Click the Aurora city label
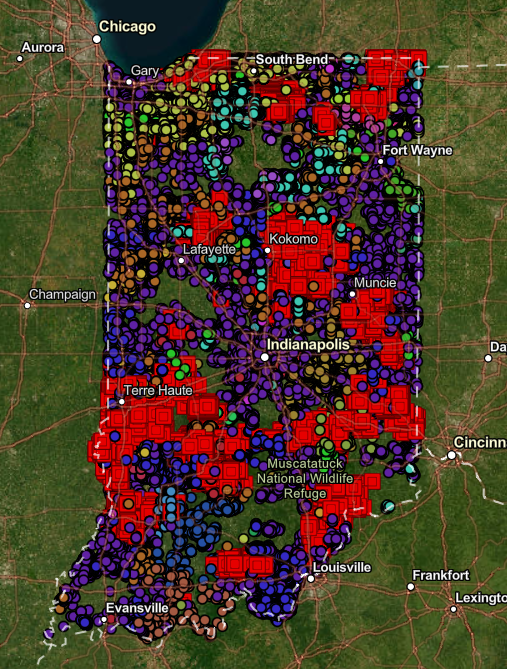This screenshot has height=669, width=507. point(43,47)
